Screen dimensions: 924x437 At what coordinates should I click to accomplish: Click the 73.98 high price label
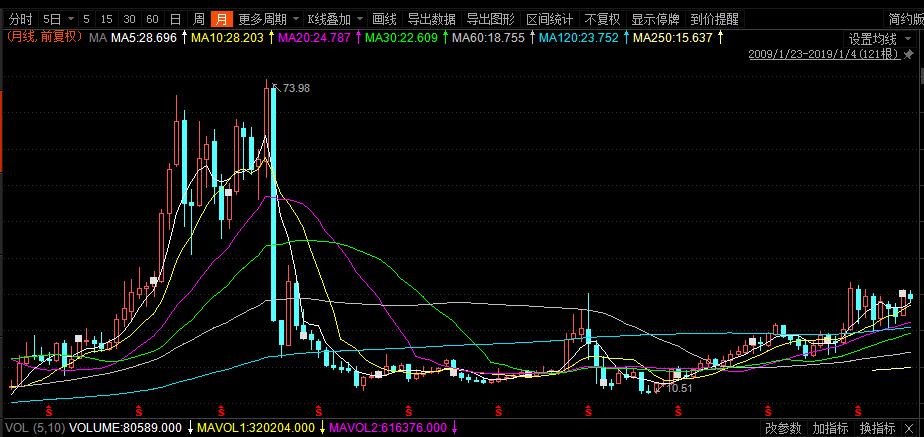pyautogui.click(x=296, y=88)
